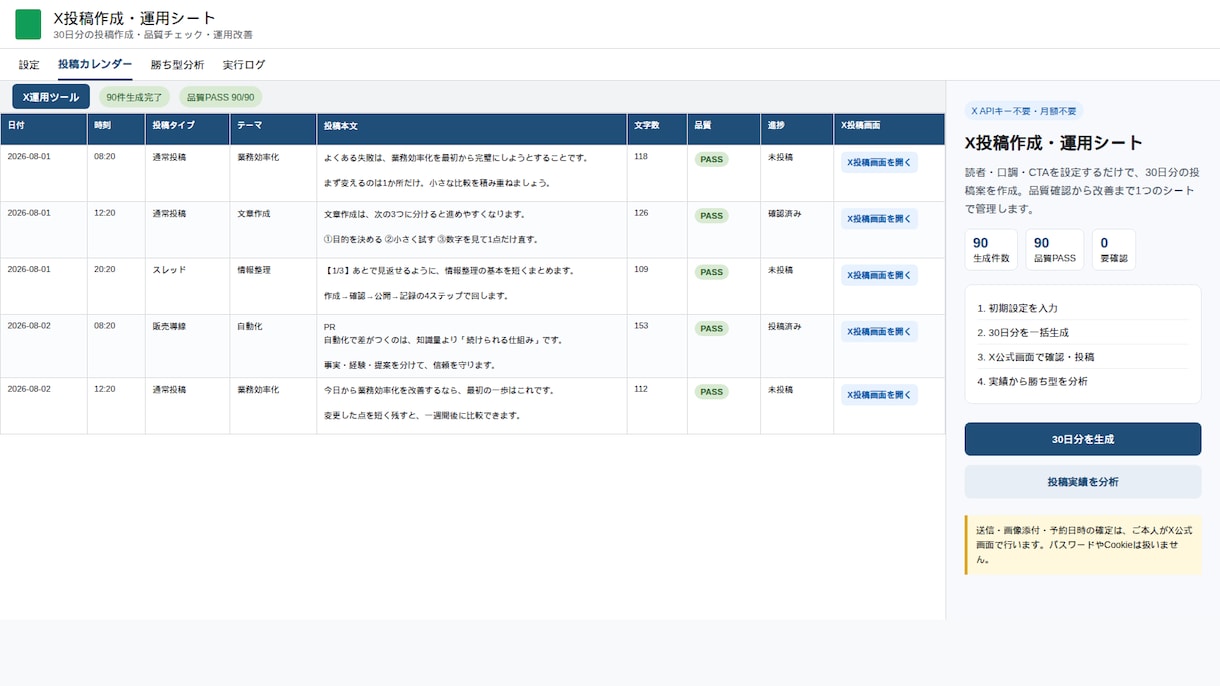The image size is (1220, 686).
Task: Click the 品質PASS 90/90 badge
Action: tap(221, 97)
